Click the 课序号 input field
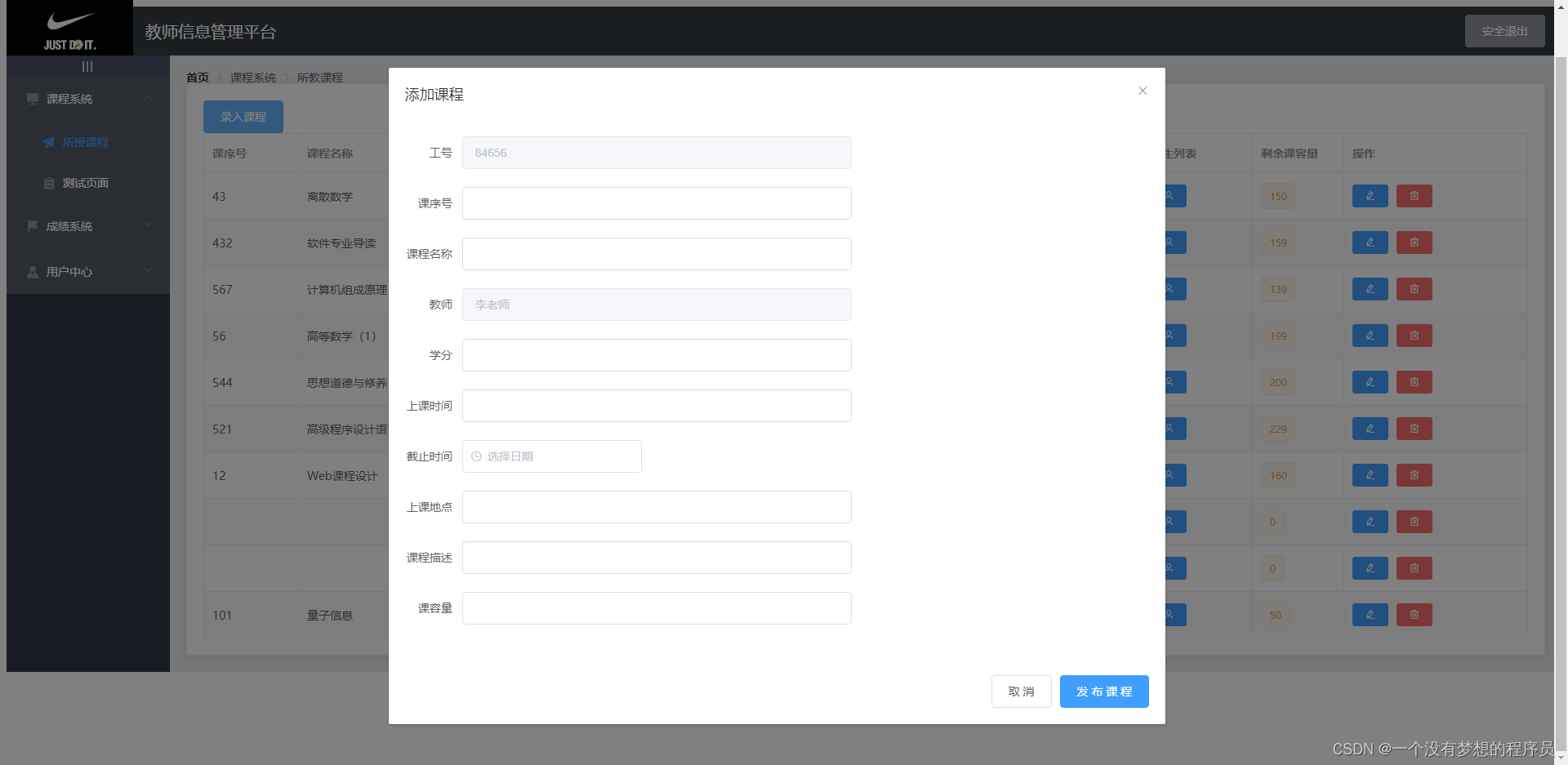Viewport: 1568px width, 765px height. point(657,203)
